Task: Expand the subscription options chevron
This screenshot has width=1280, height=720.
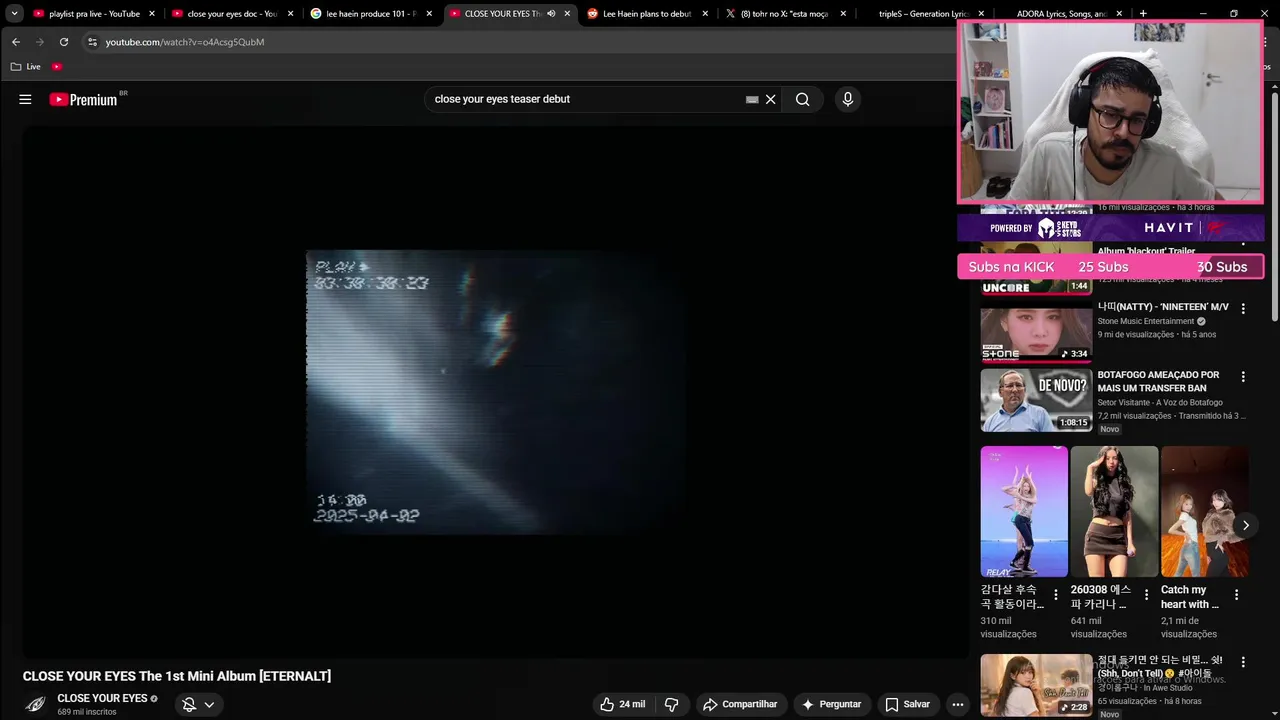Action: coord(209,704)
